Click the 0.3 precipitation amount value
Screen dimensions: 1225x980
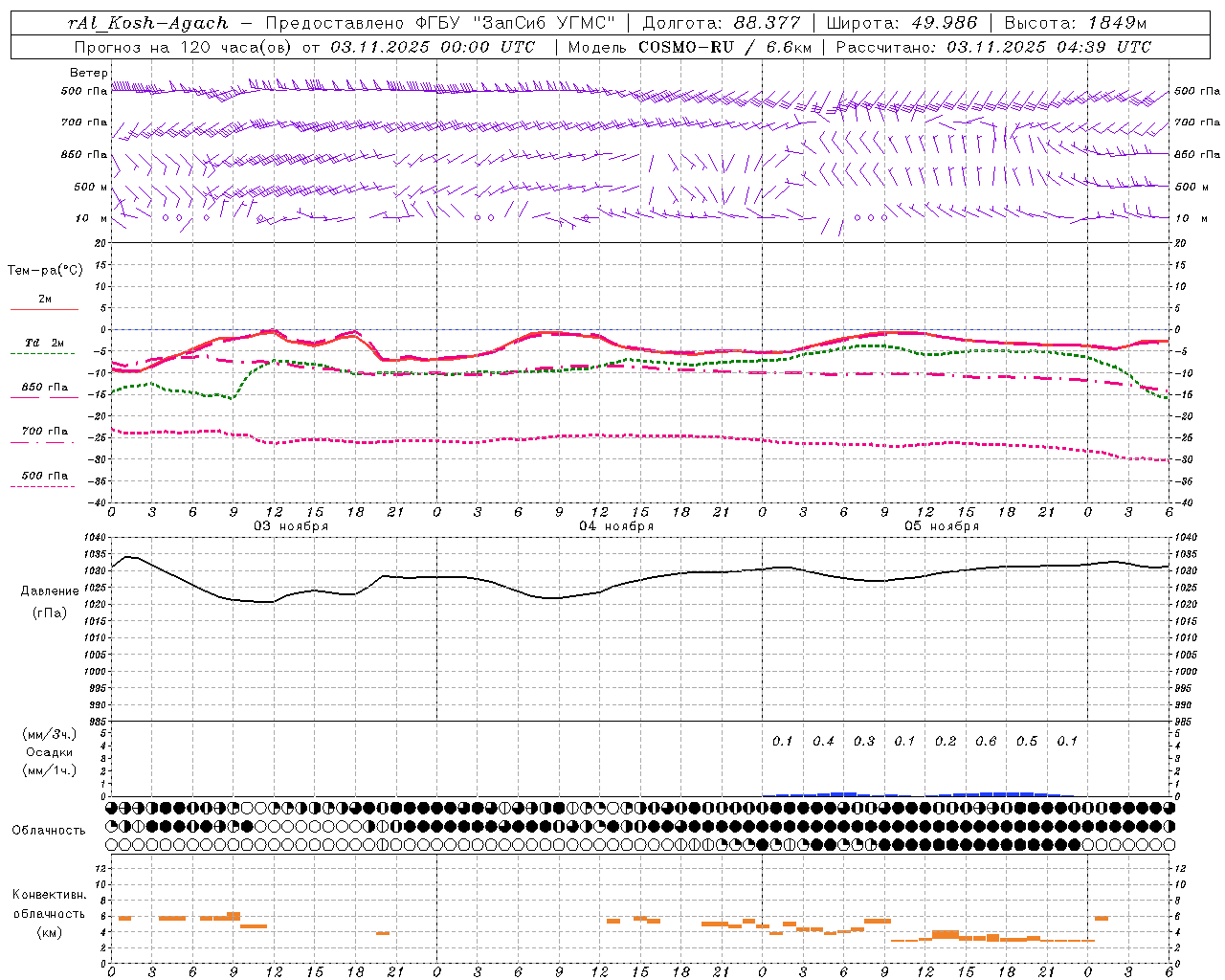tap(864, 742)
